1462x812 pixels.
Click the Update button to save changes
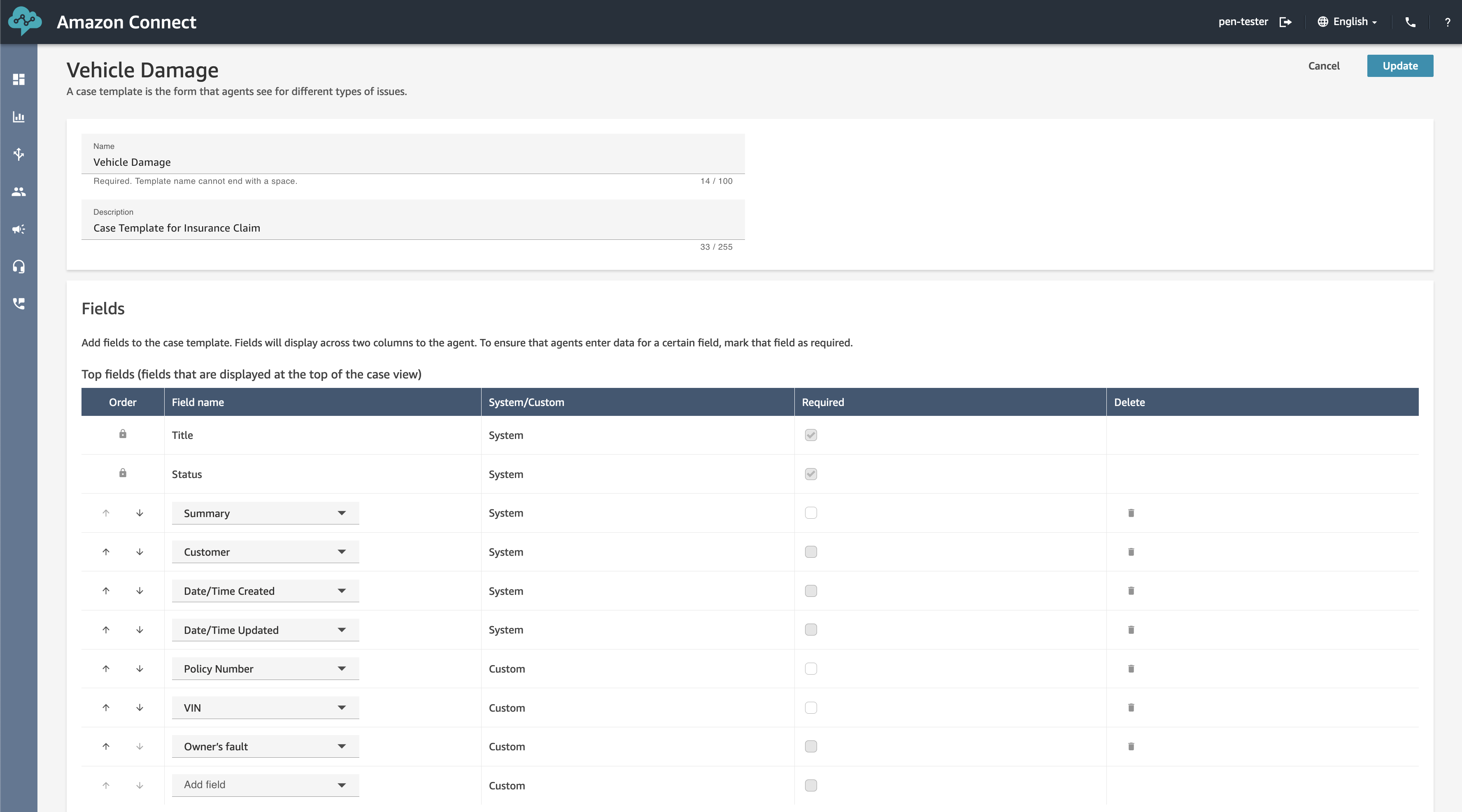pos(1400,66)
